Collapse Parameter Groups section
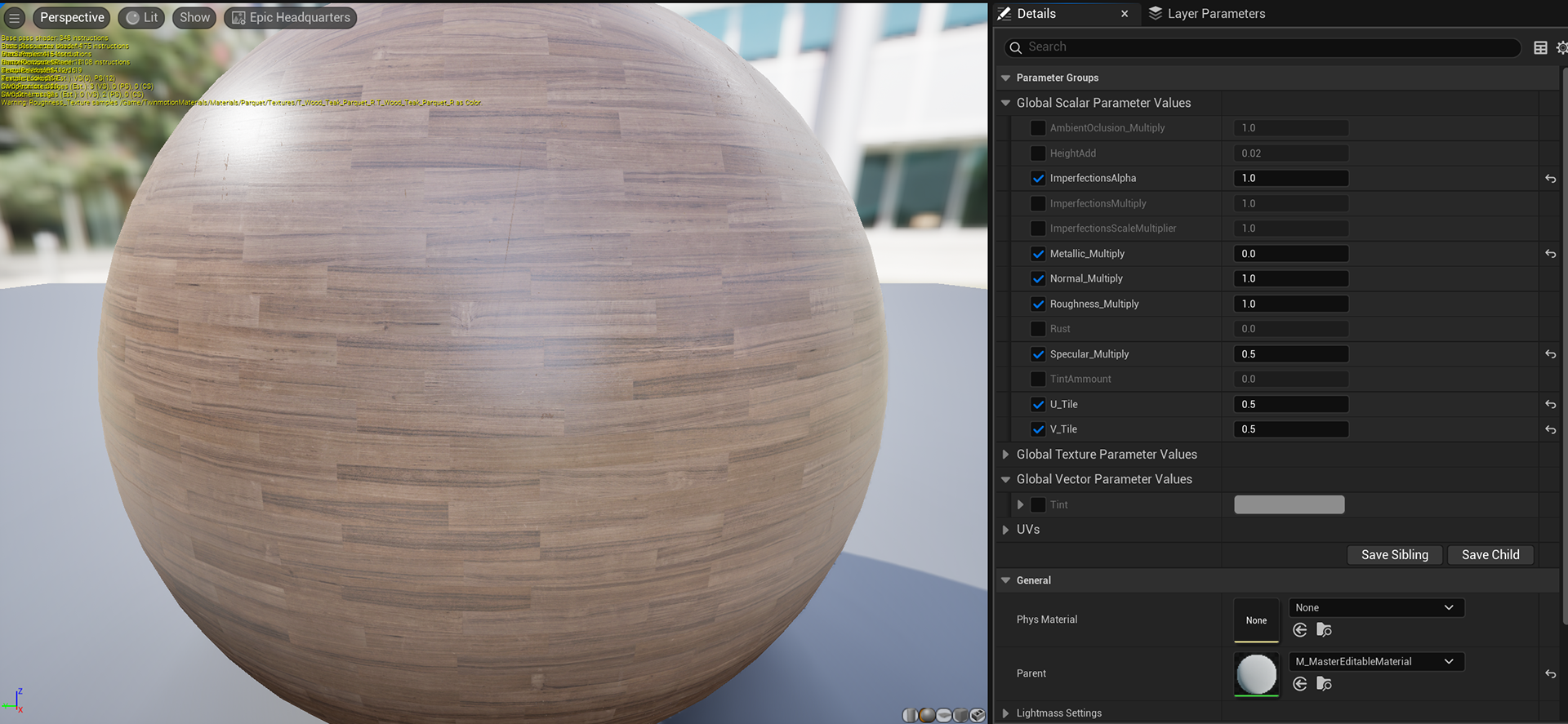The height and width of the screenshot is (724, 1568). pos(1006,78)
